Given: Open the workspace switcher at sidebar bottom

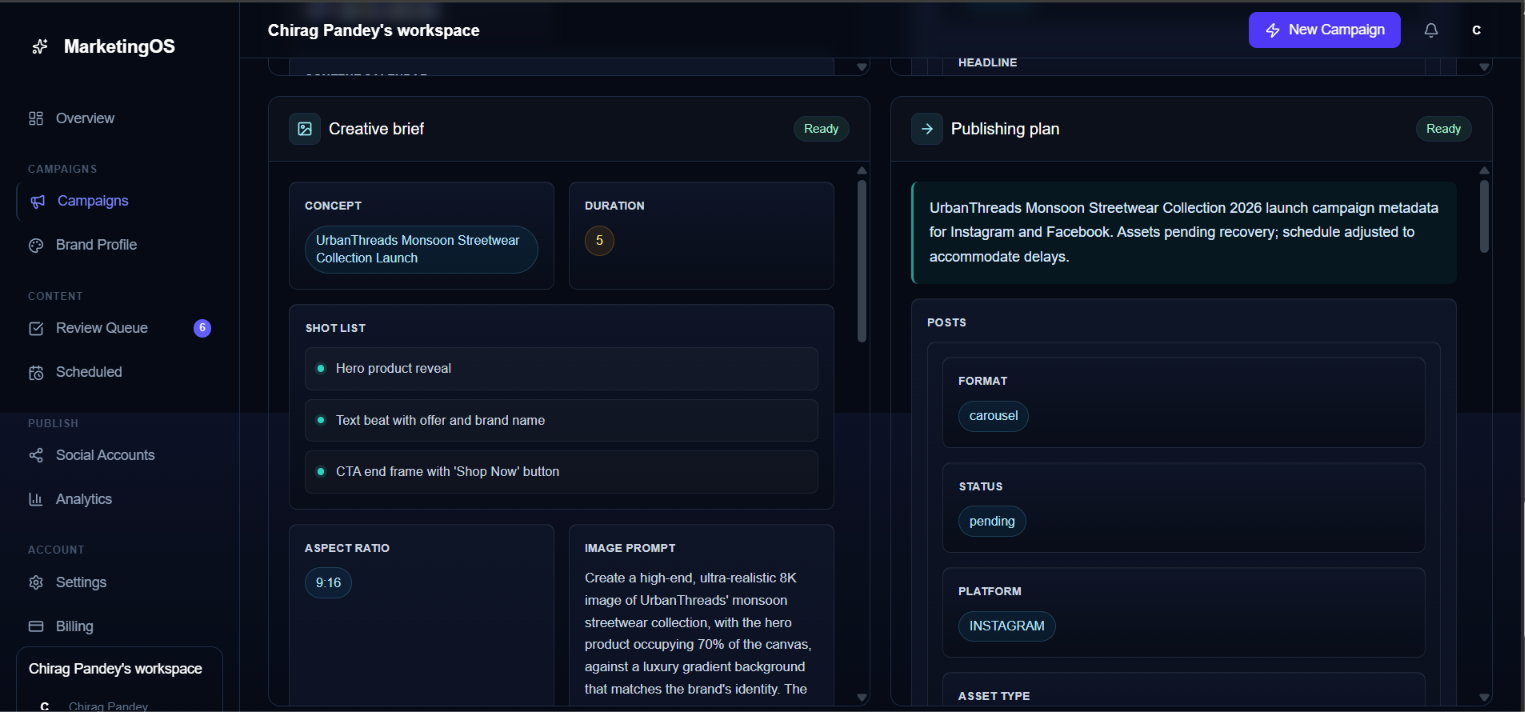Looking at the screenshot, I should [120, 680].
